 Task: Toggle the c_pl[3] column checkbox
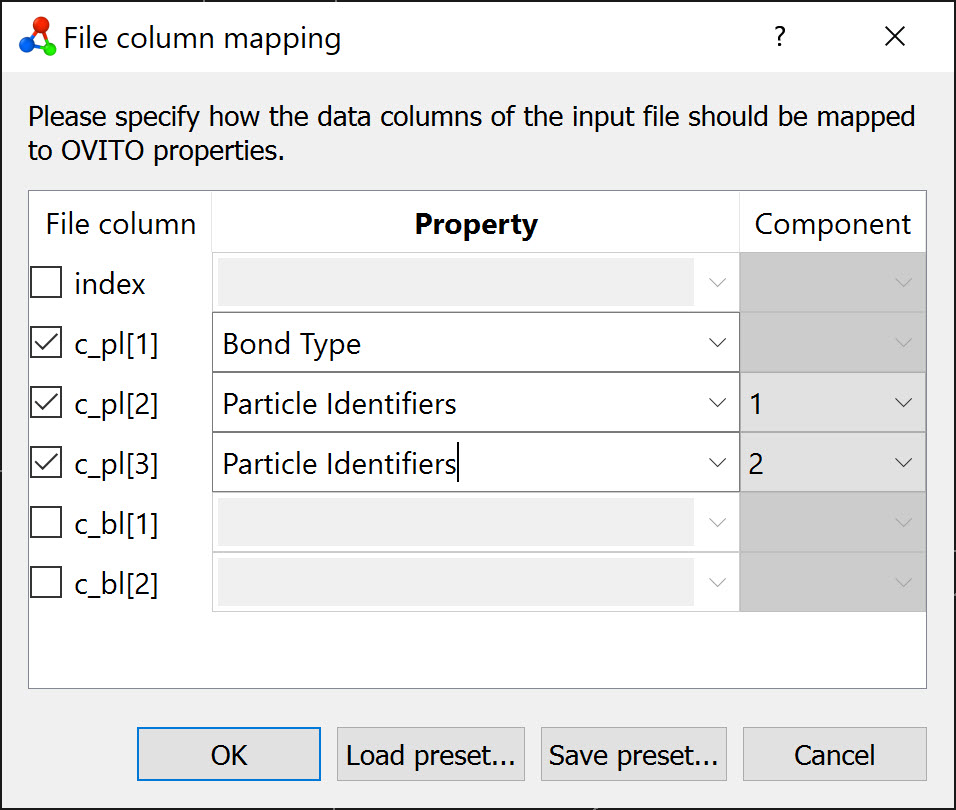click(x=46, y=464)
